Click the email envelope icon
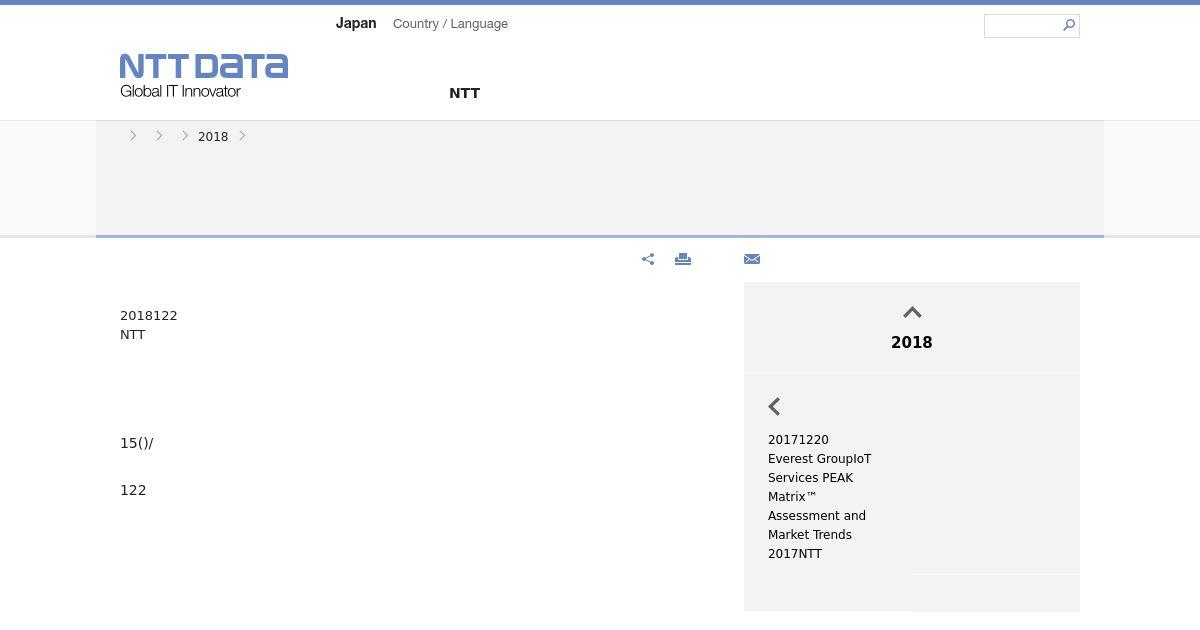Viewport: 1200px width, 630px height. point(752,259)
